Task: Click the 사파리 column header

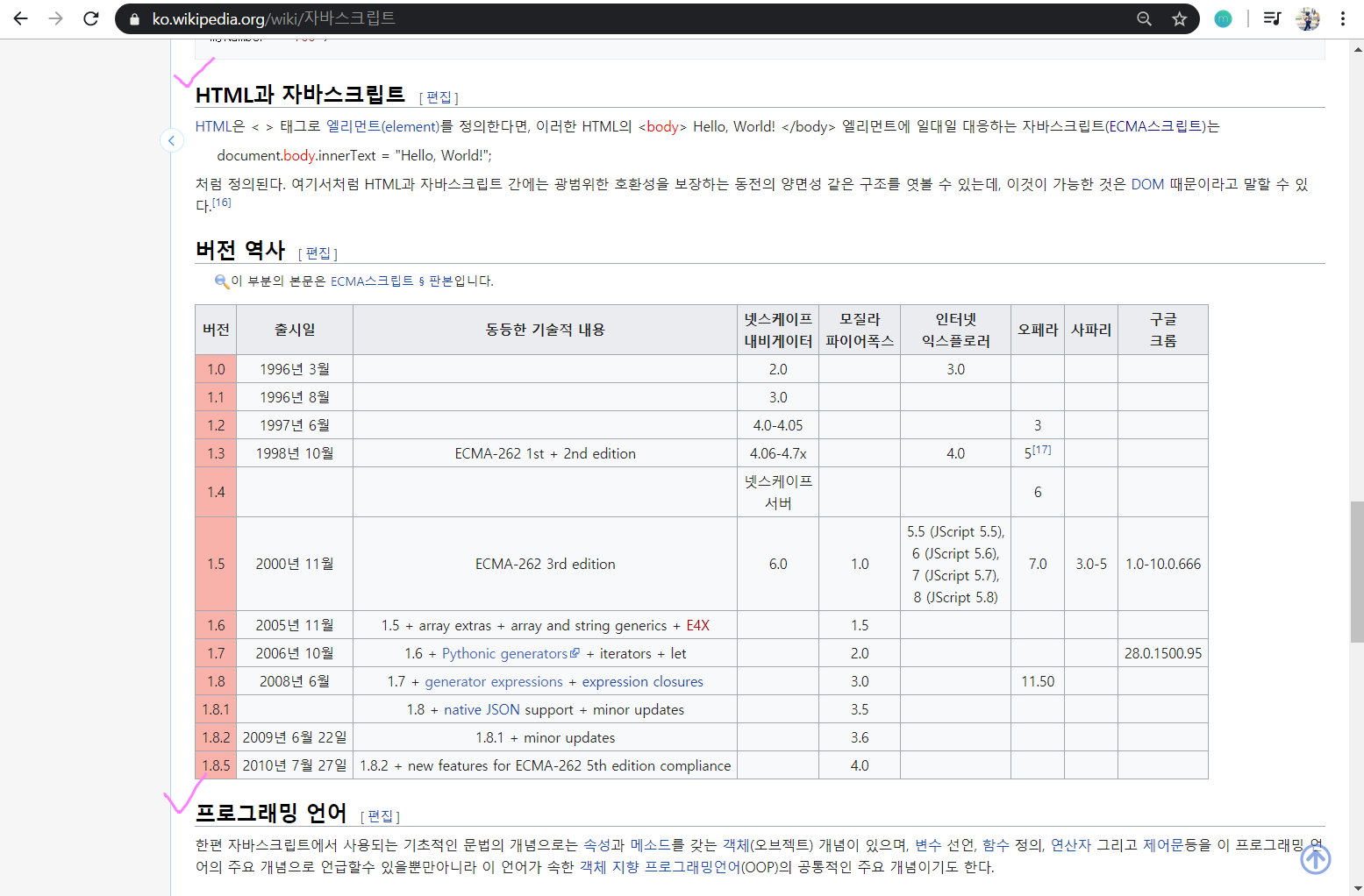Action: (1091, 330)
